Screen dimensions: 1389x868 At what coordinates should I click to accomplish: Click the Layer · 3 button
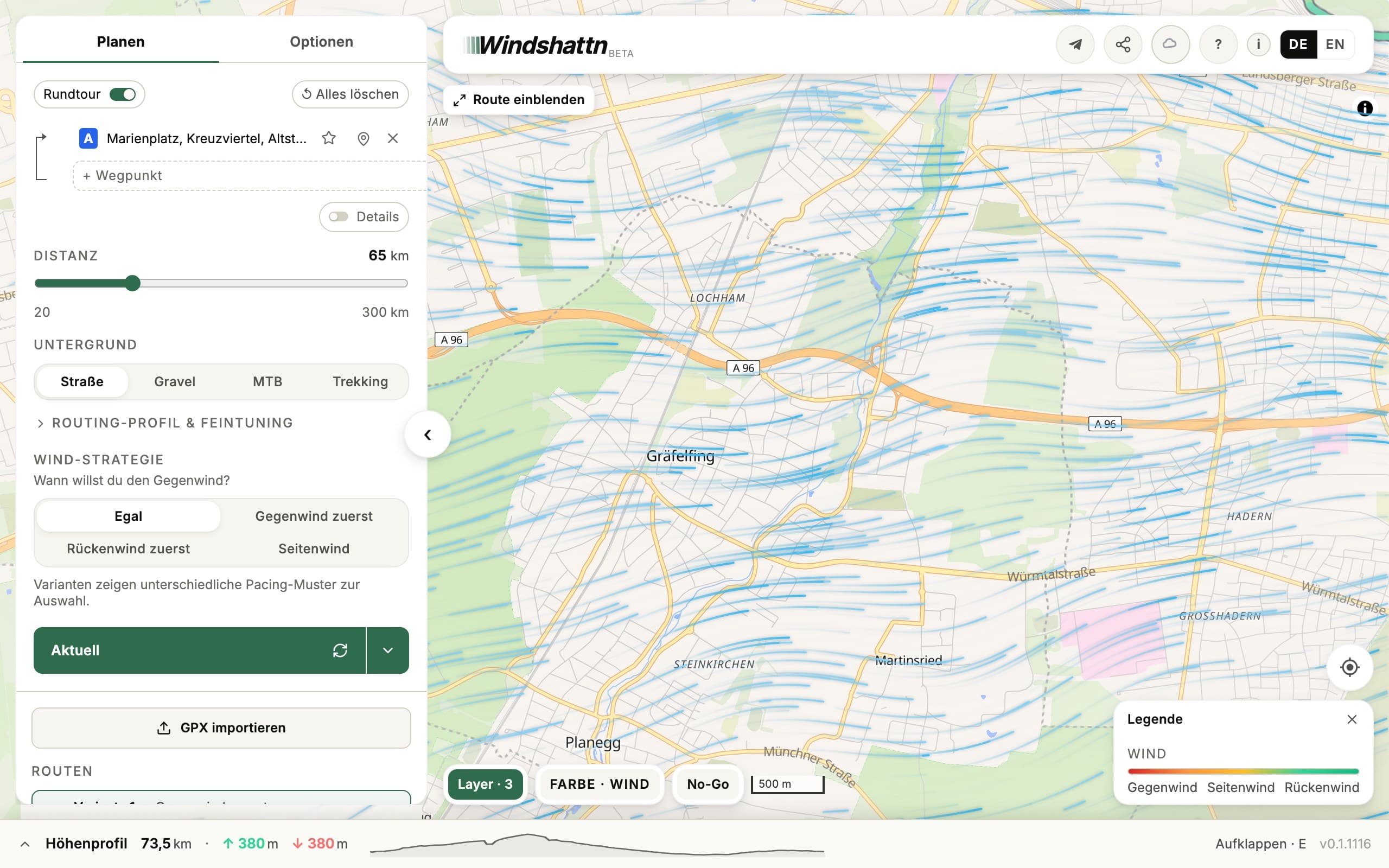[x=485, y=784]
